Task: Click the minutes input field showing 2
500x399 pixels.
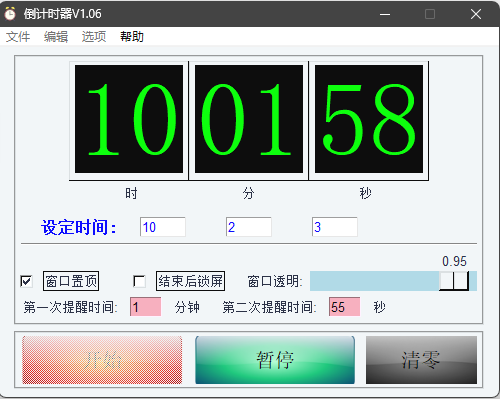Action: click(249, 227)
